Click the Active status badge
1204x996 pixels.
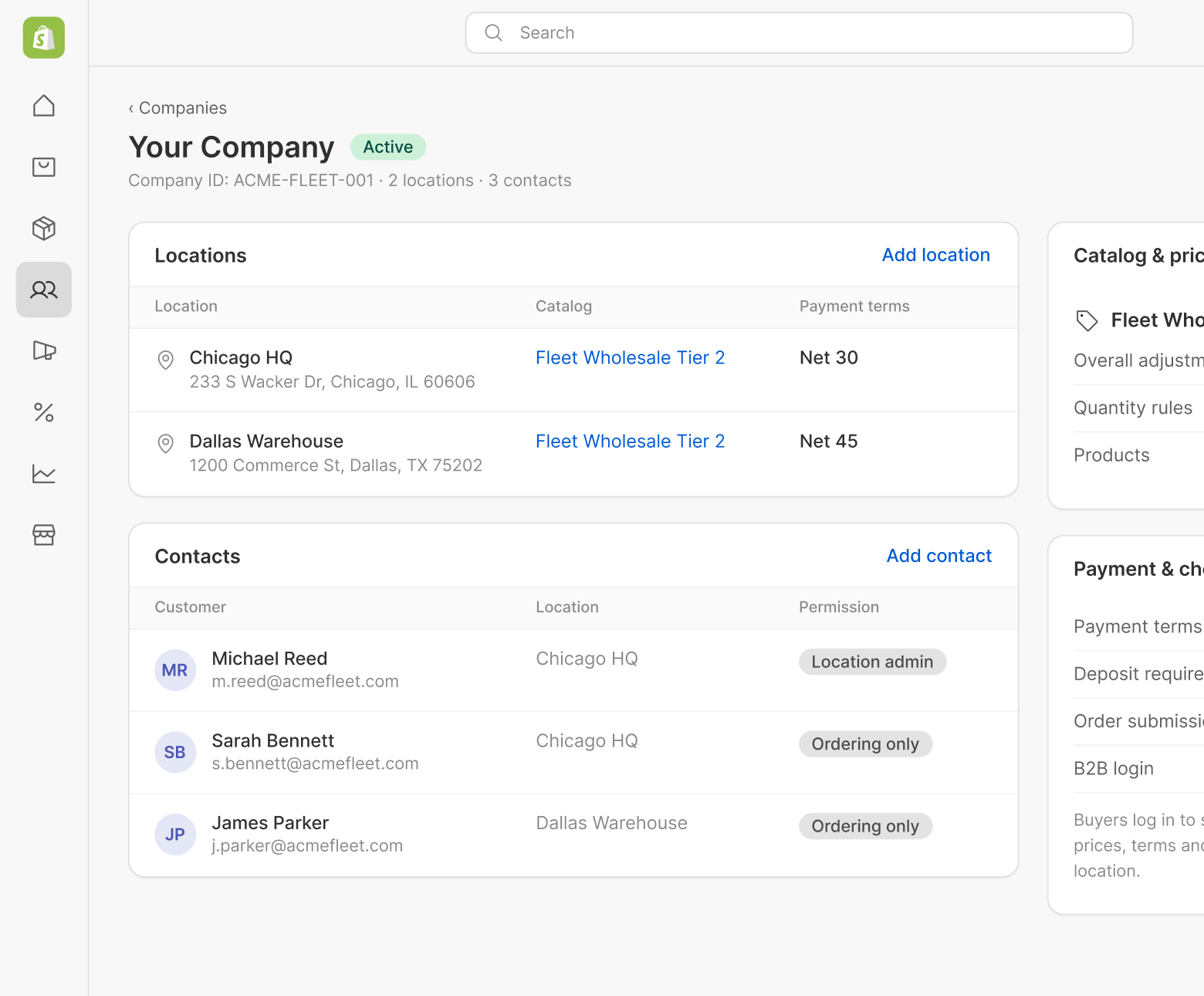388,147
